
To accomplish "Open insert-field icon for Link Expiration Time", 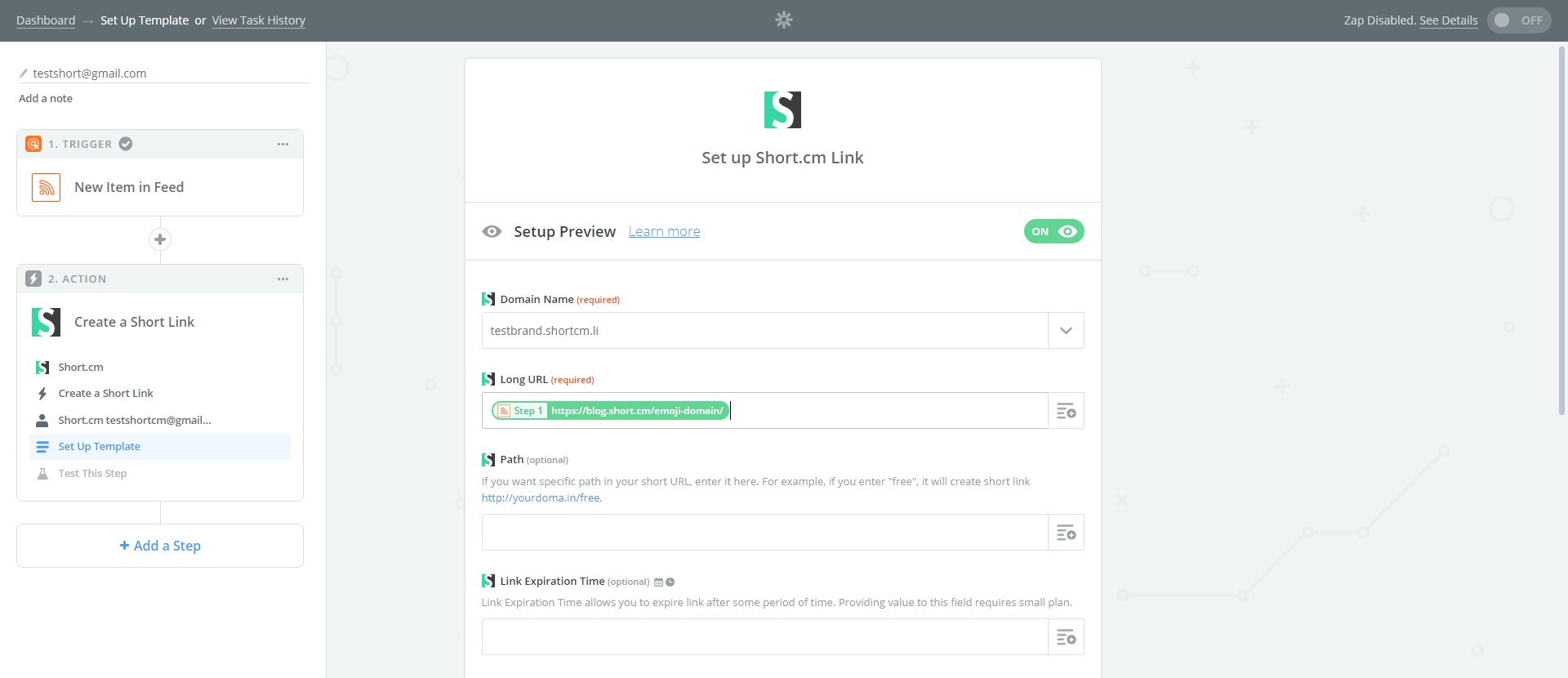I will tap(1066, 637).
